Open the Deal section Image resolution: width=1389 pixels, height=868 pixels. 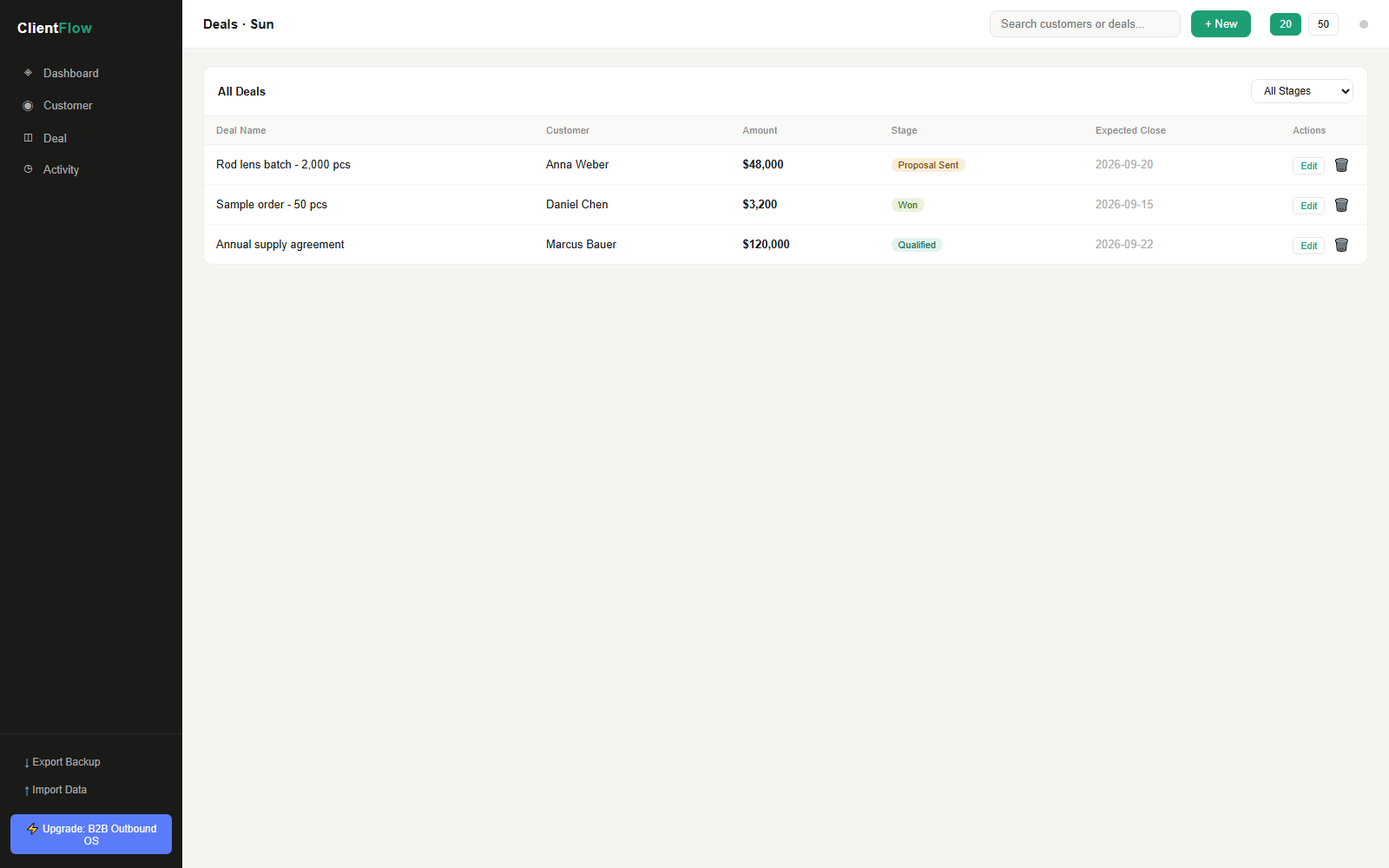pyautogui.click(x=91, y=138)
